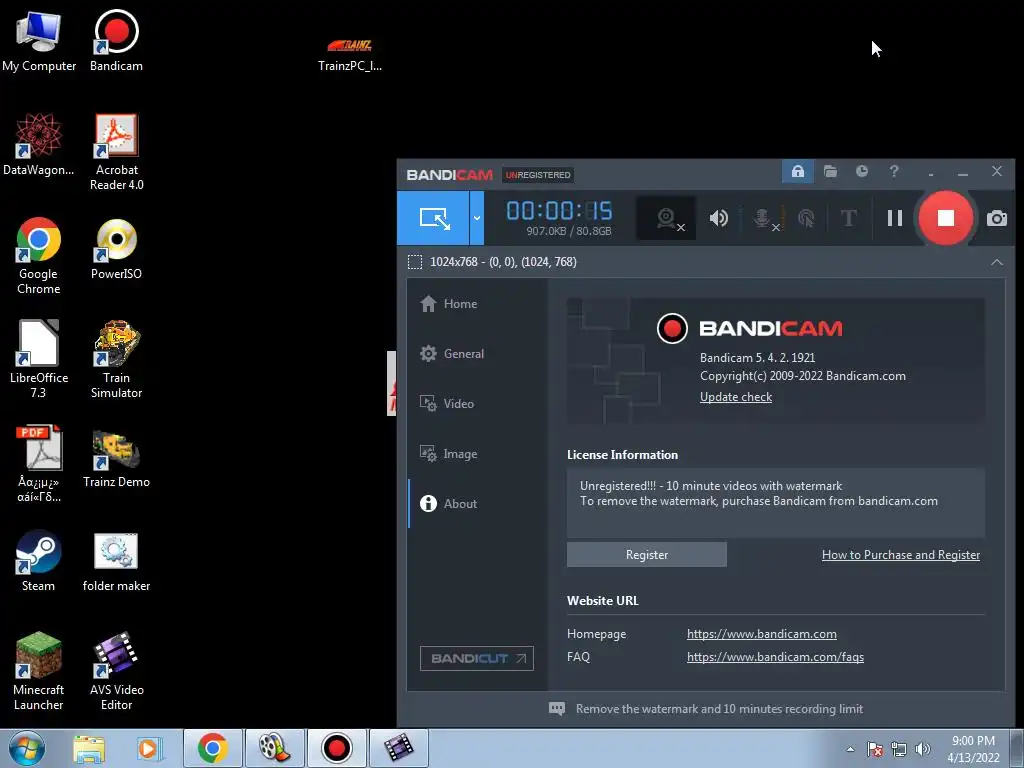
Task: Select the Train Simulator shortcut
Action: [x=116, y=359]
